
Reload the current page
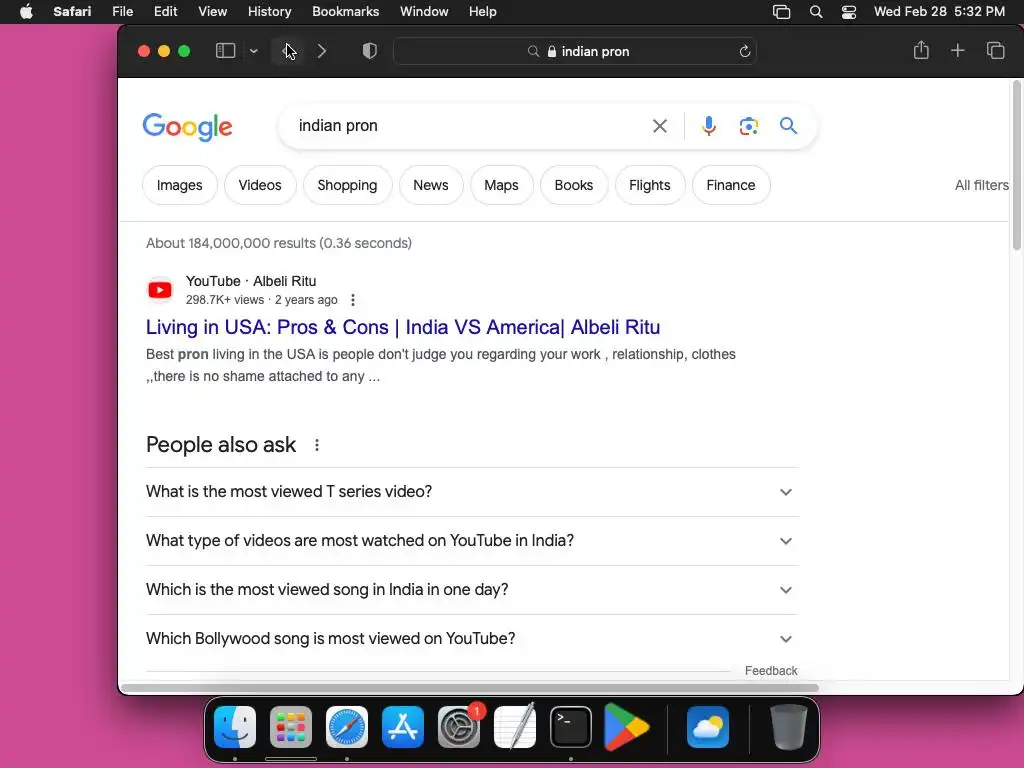pos(744,51)
